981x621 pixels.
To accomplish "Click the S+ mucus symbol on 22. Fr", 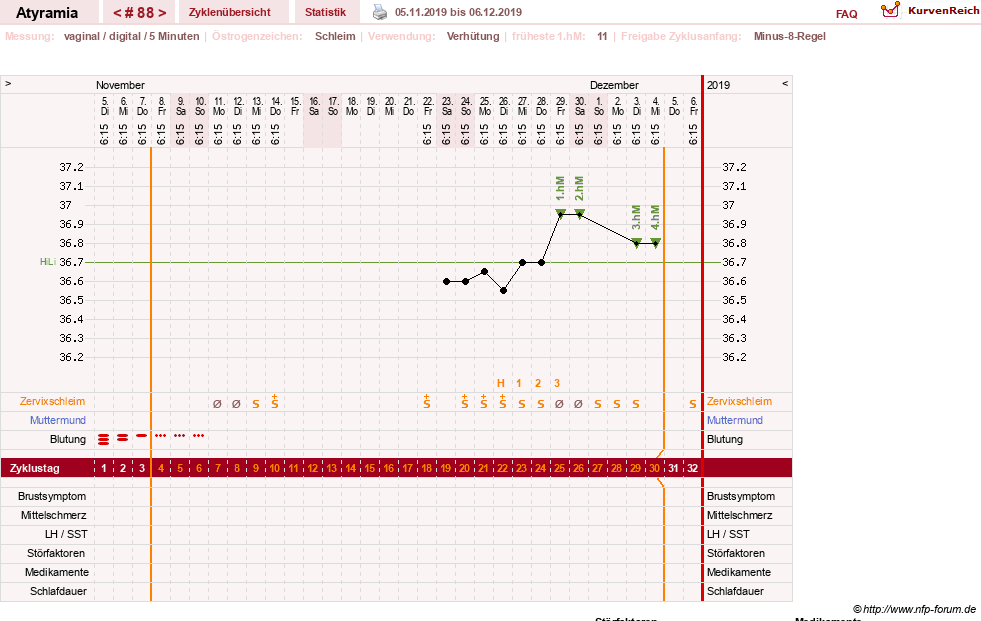I will 427,401.
